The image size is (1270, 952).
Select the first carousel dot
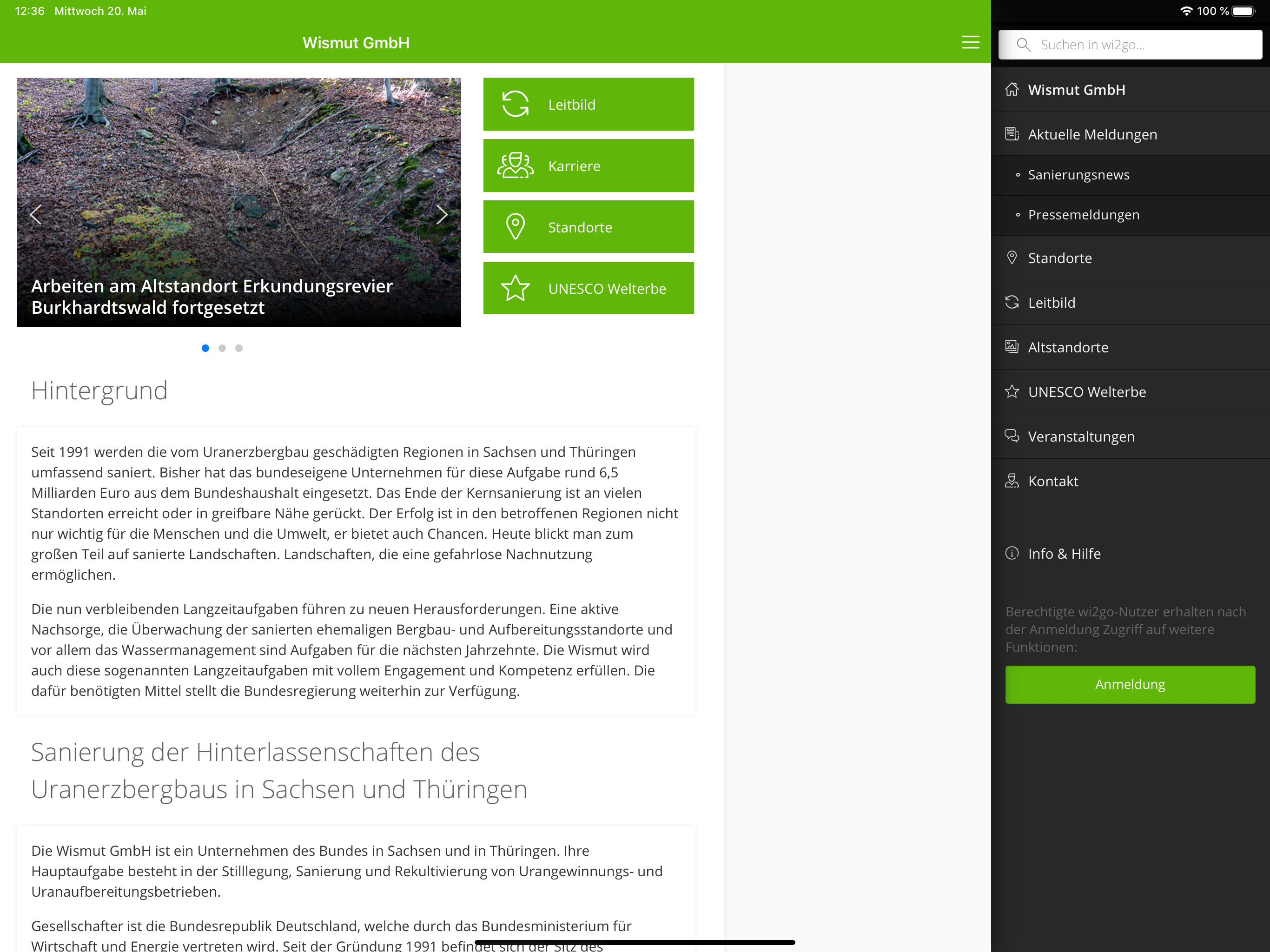[x=205, y=348]
